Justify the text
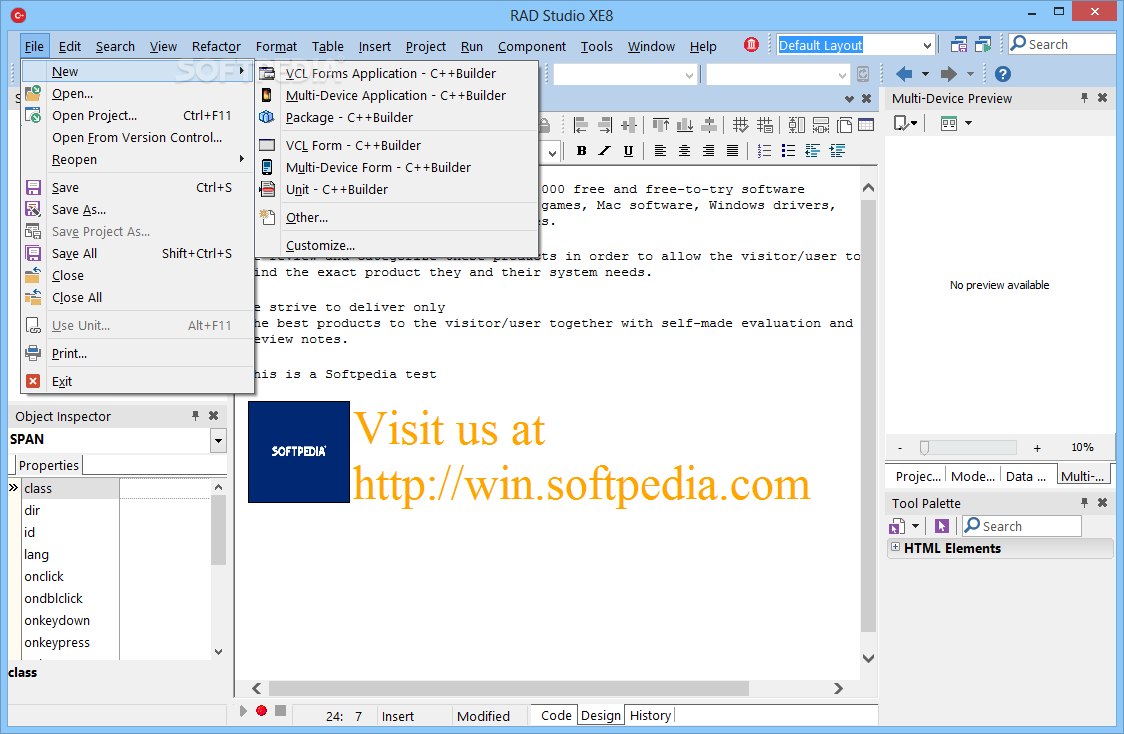 pos(732,151)
